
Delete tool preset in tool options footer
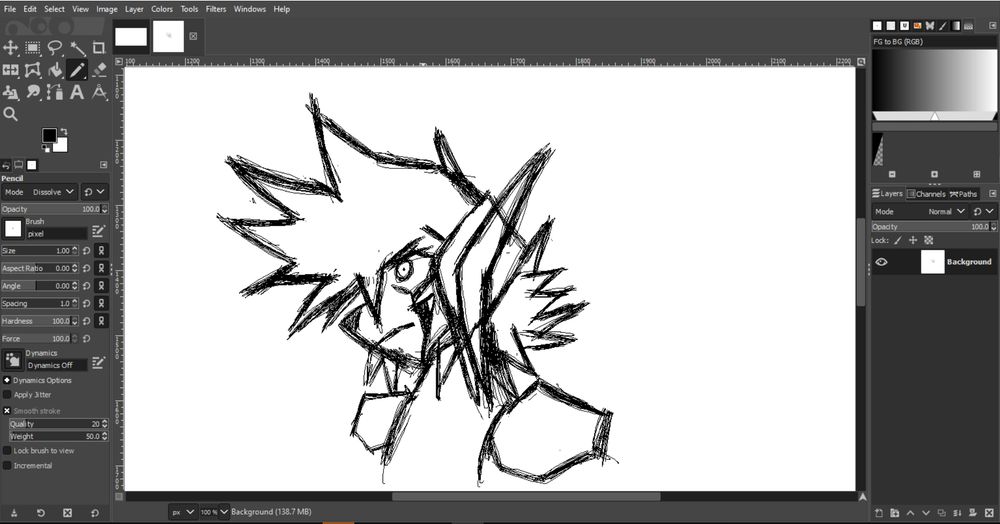(68, 513)
